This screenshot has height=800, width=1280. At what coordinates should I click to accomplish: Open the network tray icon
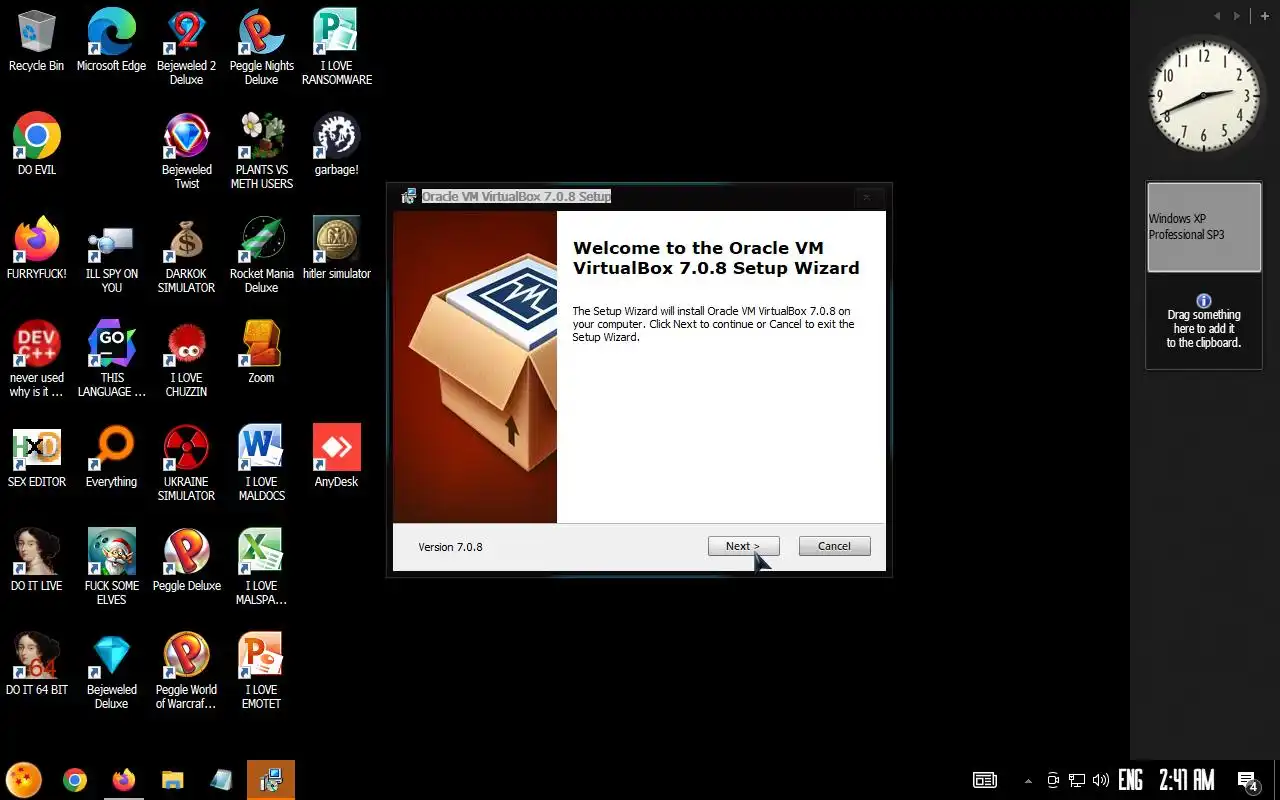1077,780
